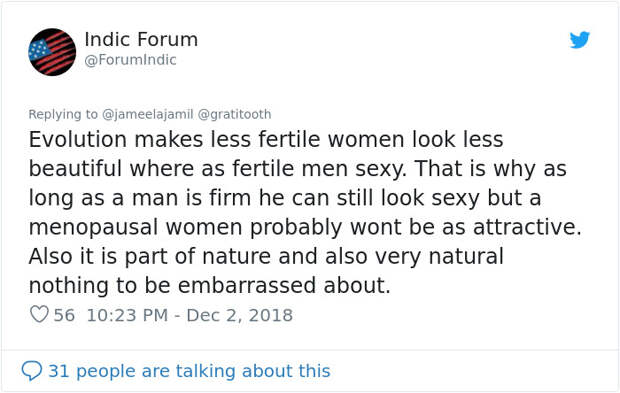Image resolution: width=620 pixels, height=393 pixels.
Task: Click the speech bubble reply icon
Action: 31,370
